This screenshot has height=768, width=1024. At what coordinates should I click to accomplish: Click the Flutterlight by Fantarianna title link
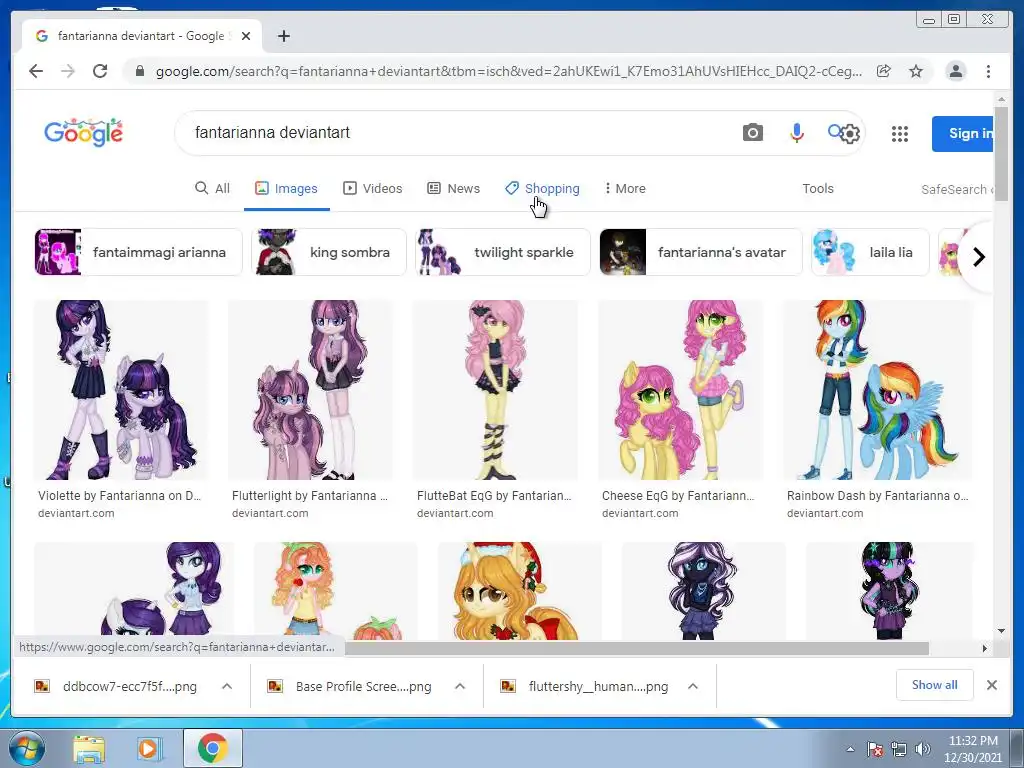pyautogui.click(x=310, y=496)
